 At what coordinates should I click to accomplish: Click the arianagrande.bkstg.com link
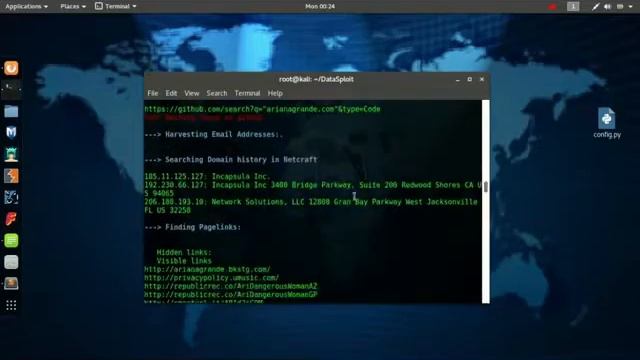[x=207, y=269]
